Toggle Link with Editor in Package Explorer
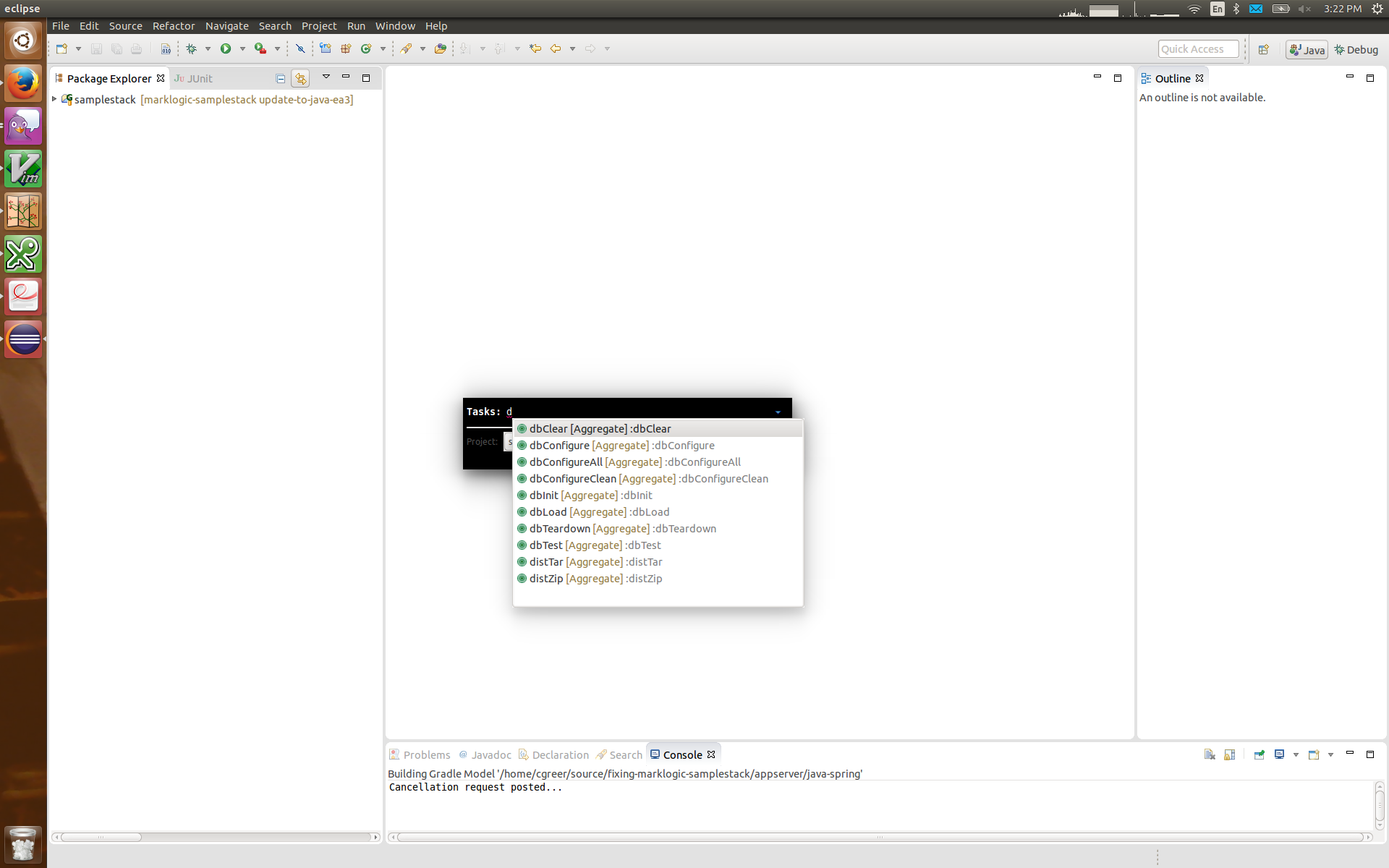 click(300, 78)
